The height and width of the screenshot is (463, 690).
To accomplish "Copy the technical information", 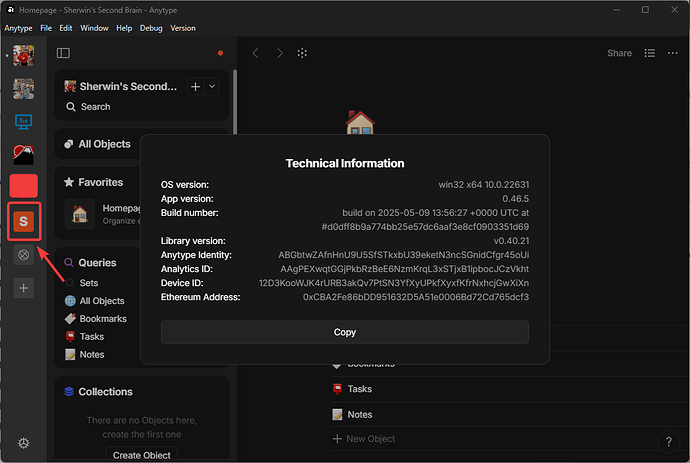I will tap(345, 332).
